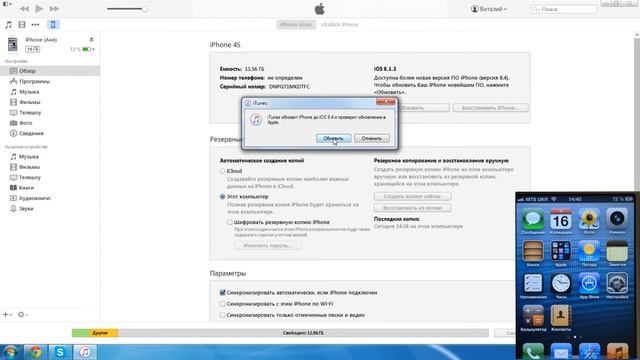Click the Изменить пароль... button
The width and height of the screenshot is (640, 360).
(268, 246)
